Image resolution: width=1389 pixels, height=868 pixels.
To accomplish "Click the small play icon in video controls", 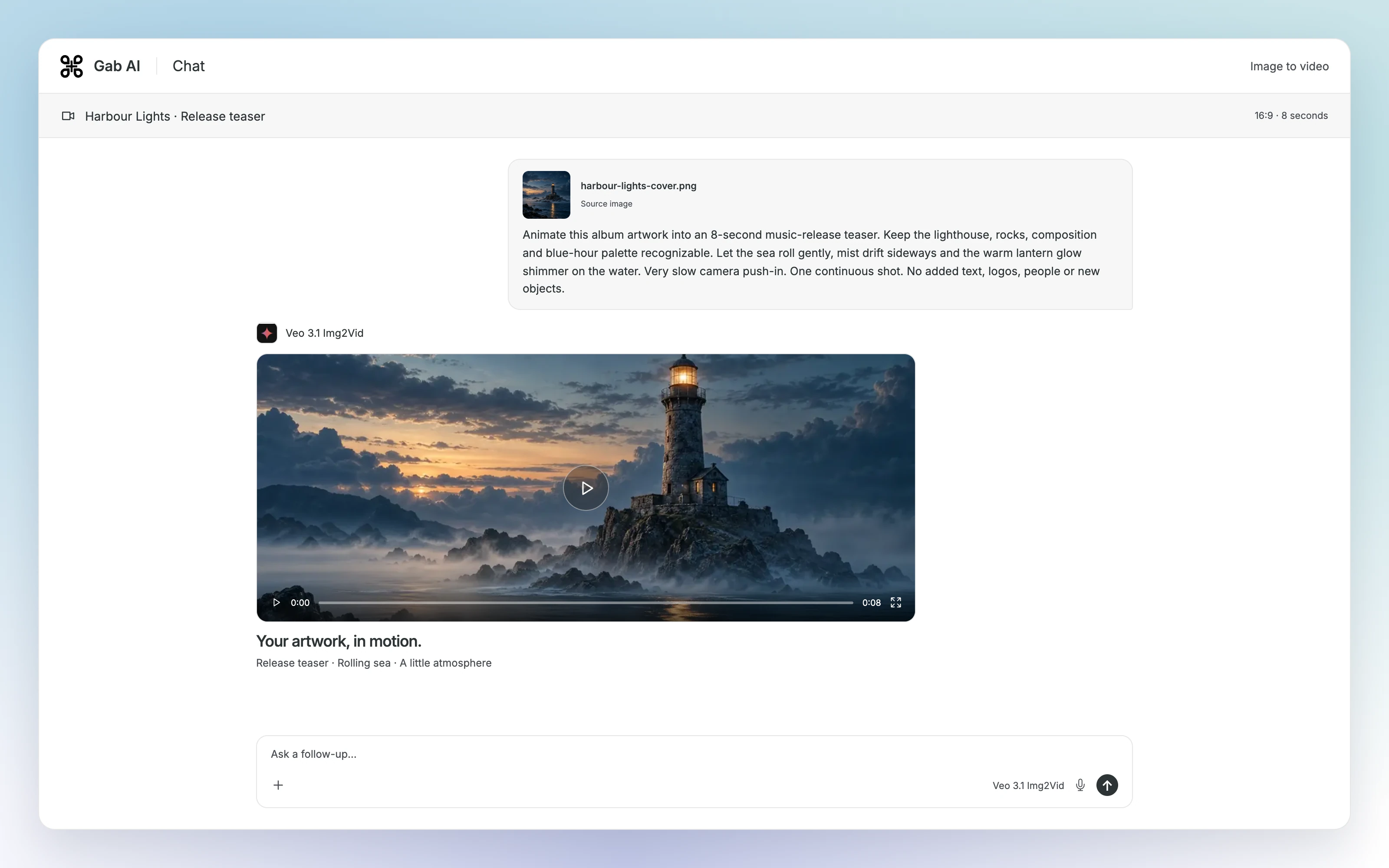I will 276,602.
